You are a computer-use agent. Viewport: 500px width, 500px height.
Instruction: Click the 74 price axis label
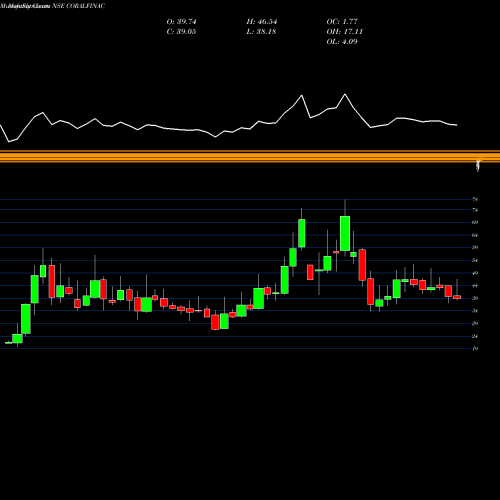point(475,210)
